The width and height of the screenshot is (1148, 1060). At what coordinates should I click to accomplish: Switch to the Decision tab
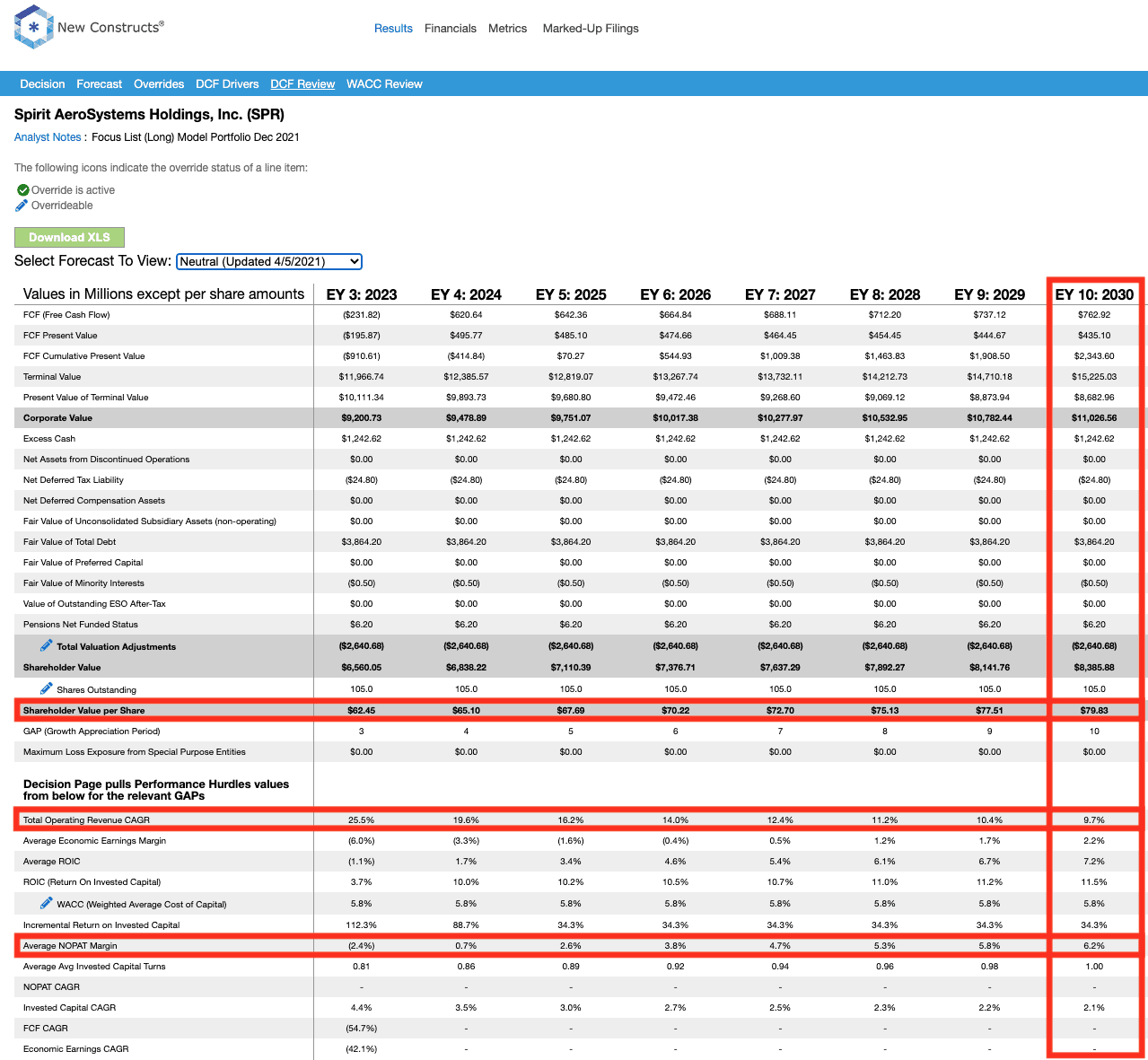click(x=42, y=84)
